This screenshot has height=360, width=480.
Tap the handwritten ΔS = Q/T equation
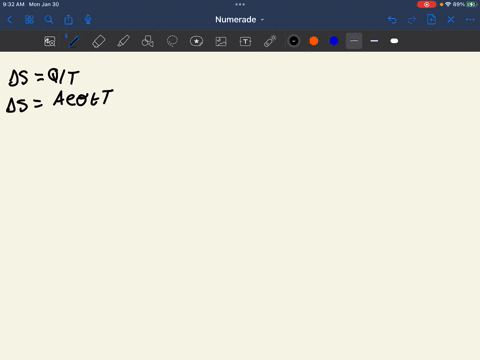pyautogui.click(x=44, y=78)
